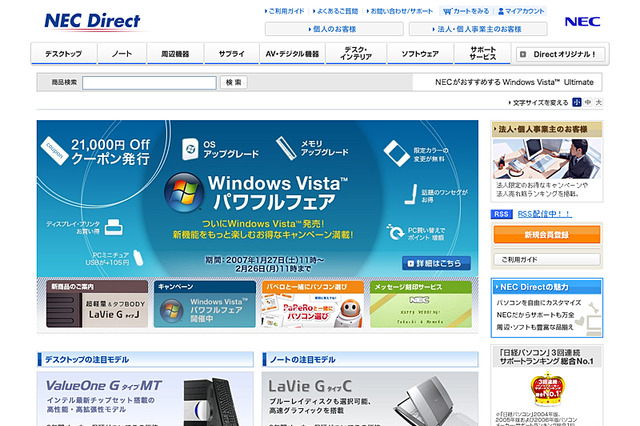Open the お問い合わせ/サポート link
Screen dimensions: 640x426
(400, 11)
